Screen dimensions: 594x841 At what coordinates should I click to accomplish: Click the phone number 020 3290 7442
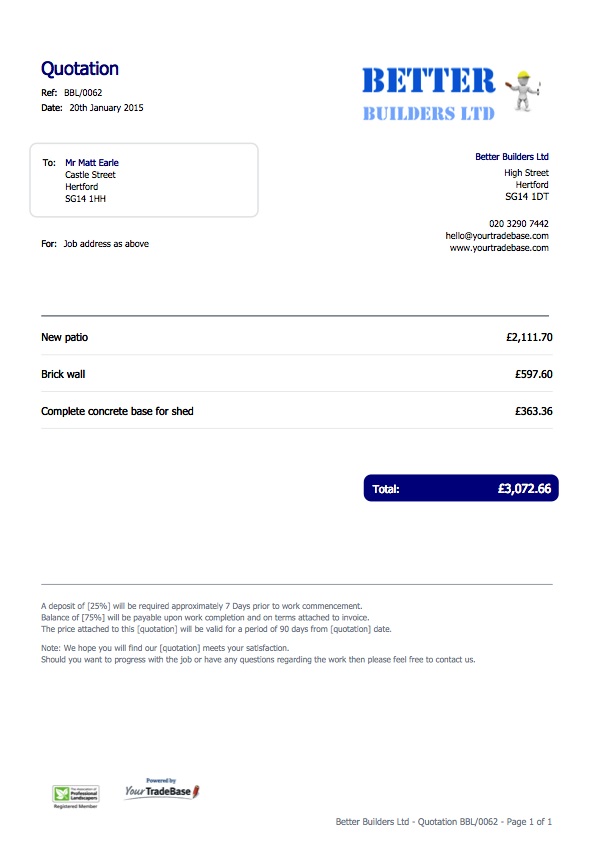click(x=519, y=224)
